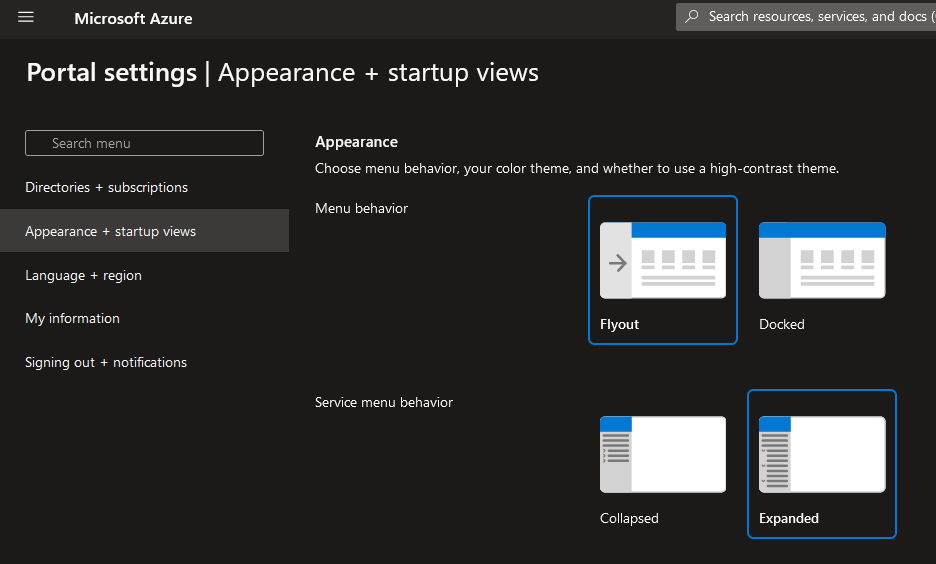Image resolution: width=936 pixels, height=564 pixels.
Task: Click the Flyout option label
Action: 619,324
